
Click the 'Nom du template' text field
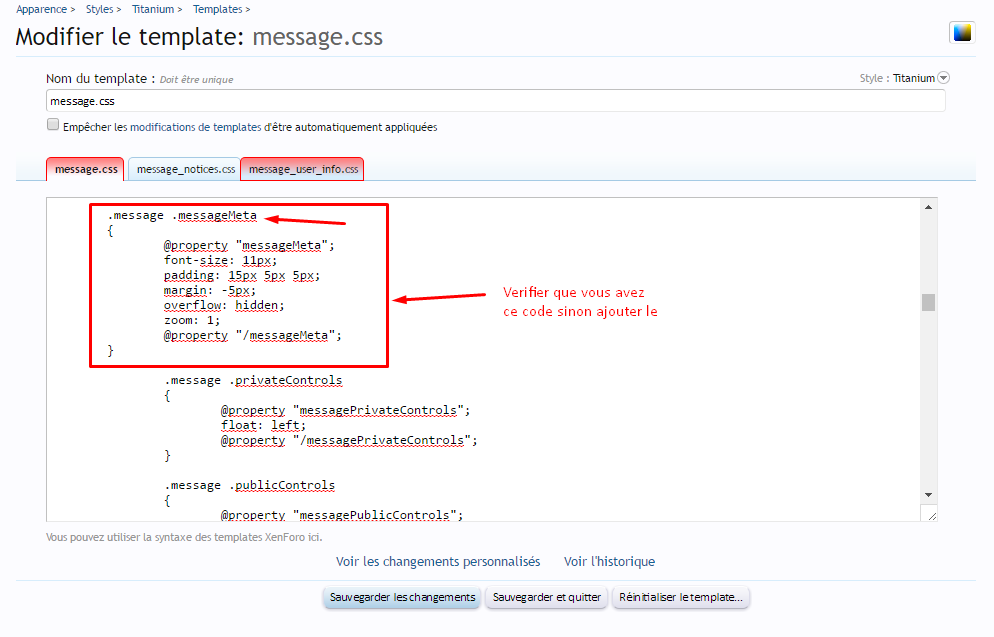(495, 101)
